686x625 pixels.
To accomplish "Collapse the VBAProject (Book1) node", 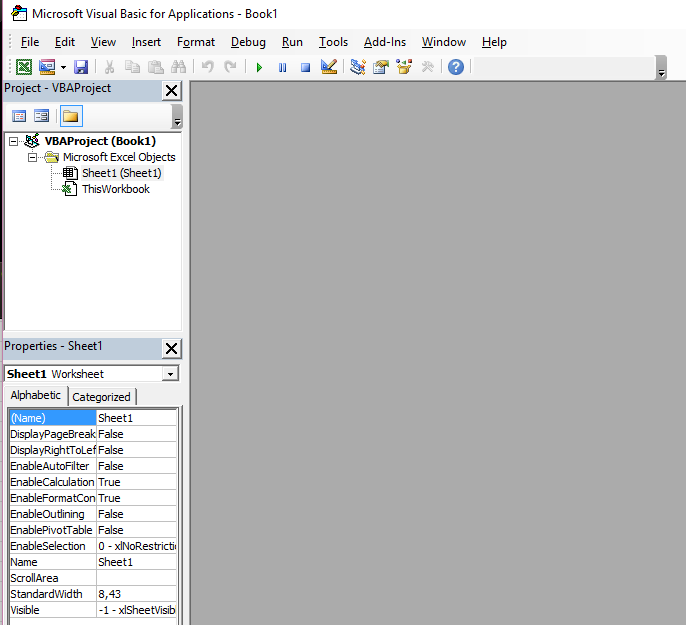I will click(x=14, y=141).
